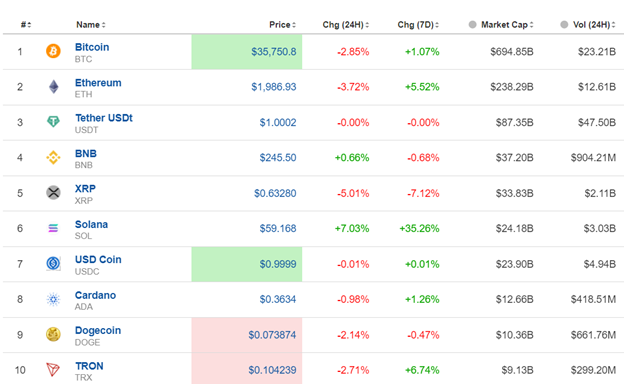Select the +7.03% 24H change for Solana
This screenshot has width=624, height=384.
[352, 228]
